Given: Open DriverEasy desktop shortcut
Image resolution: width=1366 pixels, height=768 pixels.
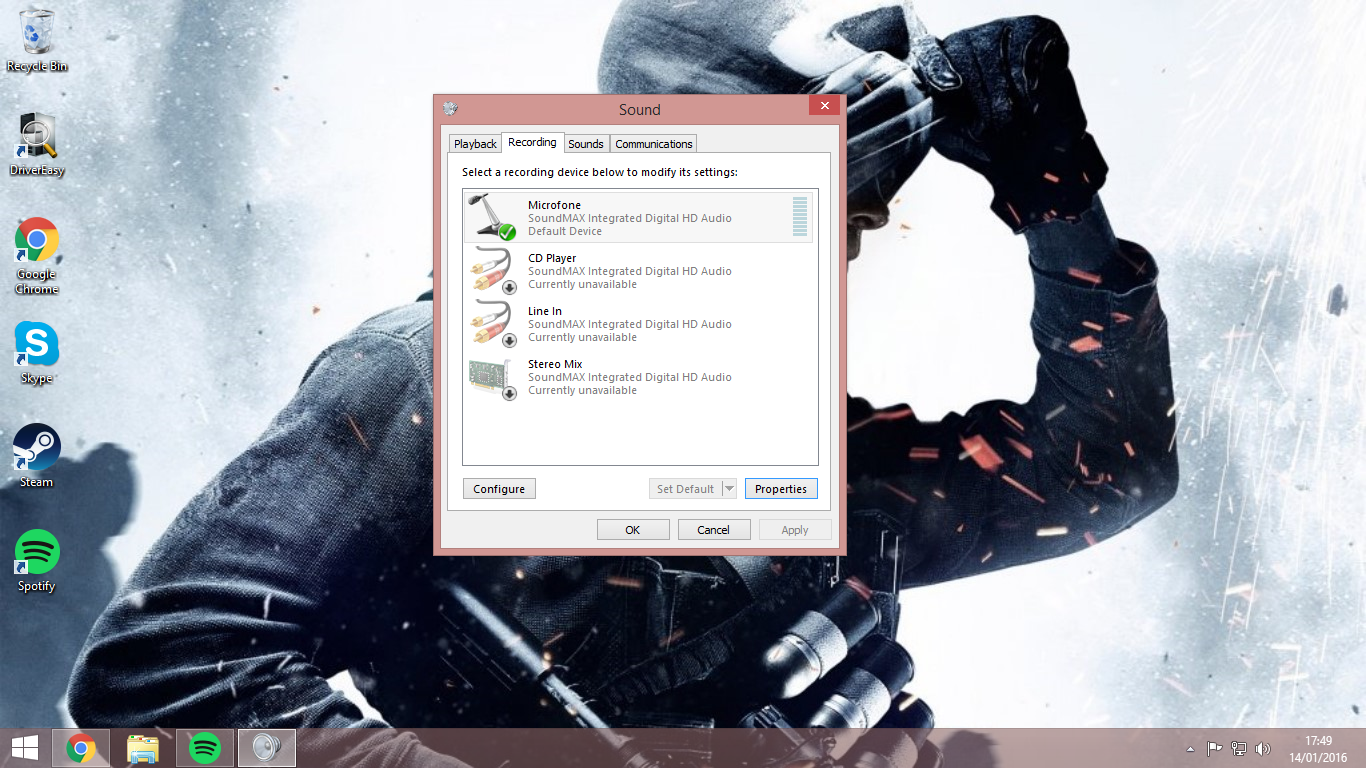Looking at the screenshot, I should [x=37, y=144].
